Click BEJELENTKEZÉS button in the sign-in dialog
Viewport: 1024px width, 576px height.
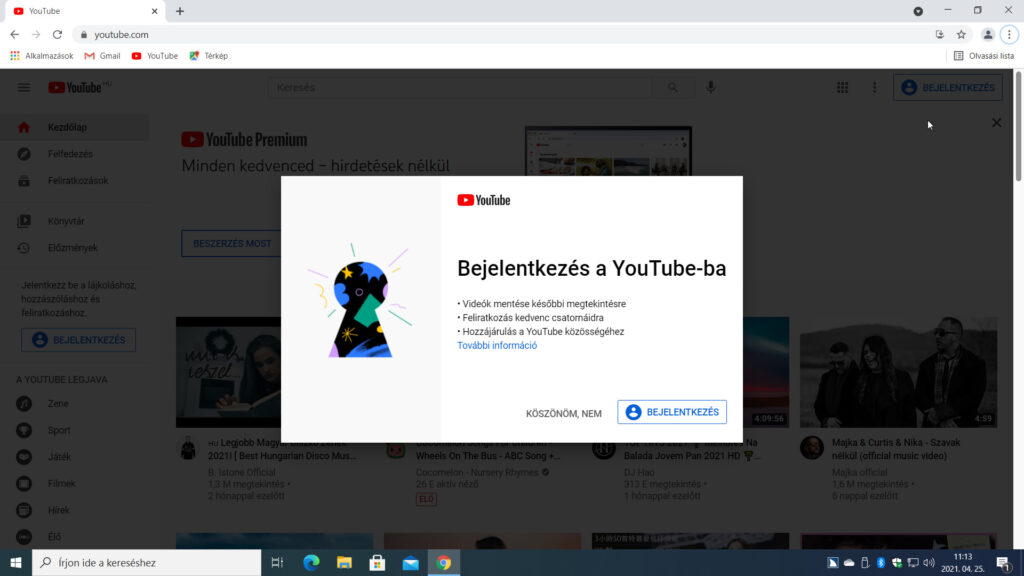click(x=671, y=412)
